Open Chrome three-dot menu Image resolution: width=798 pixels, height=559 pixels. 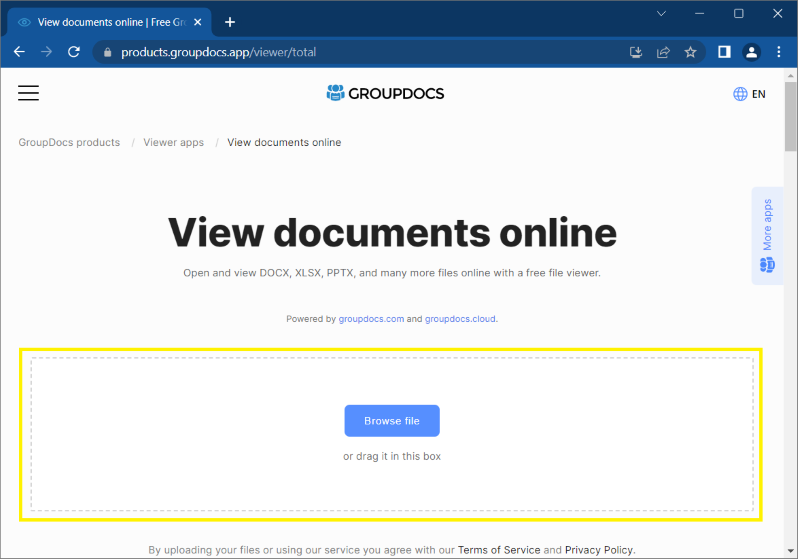click(x=779, y=52)
